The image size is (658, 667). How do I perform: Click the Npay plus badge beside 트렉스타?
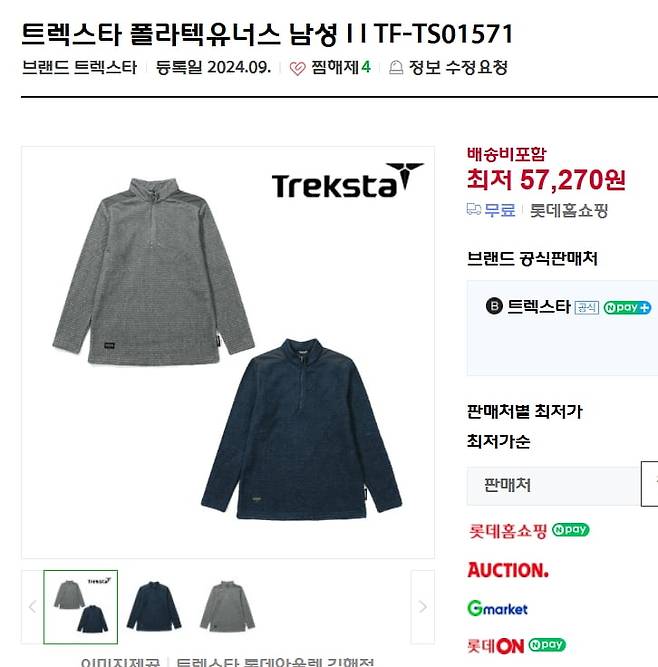(627, 307)
